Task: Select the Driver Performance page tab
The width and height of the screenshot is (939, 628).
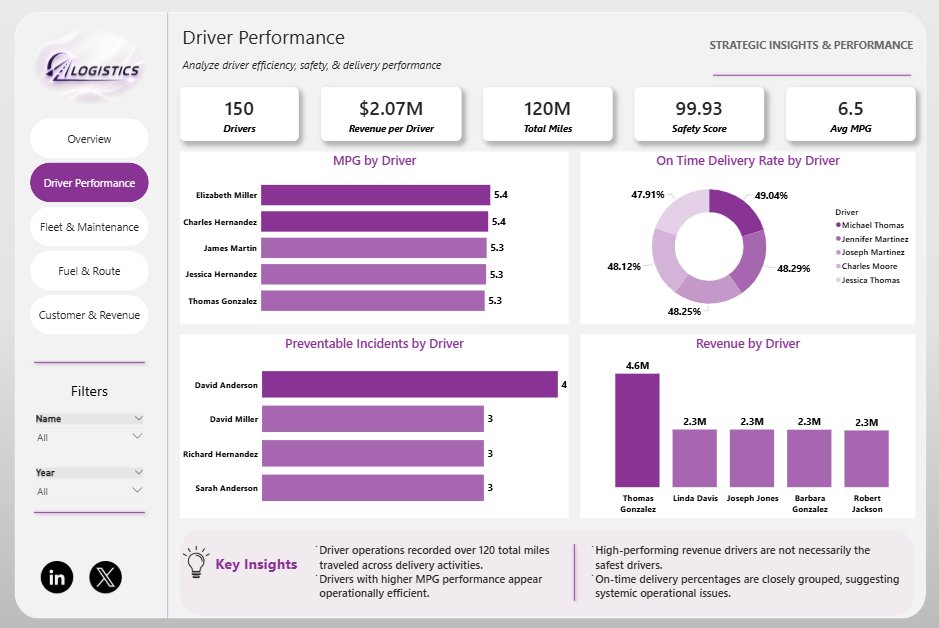Action: point(89,183)
